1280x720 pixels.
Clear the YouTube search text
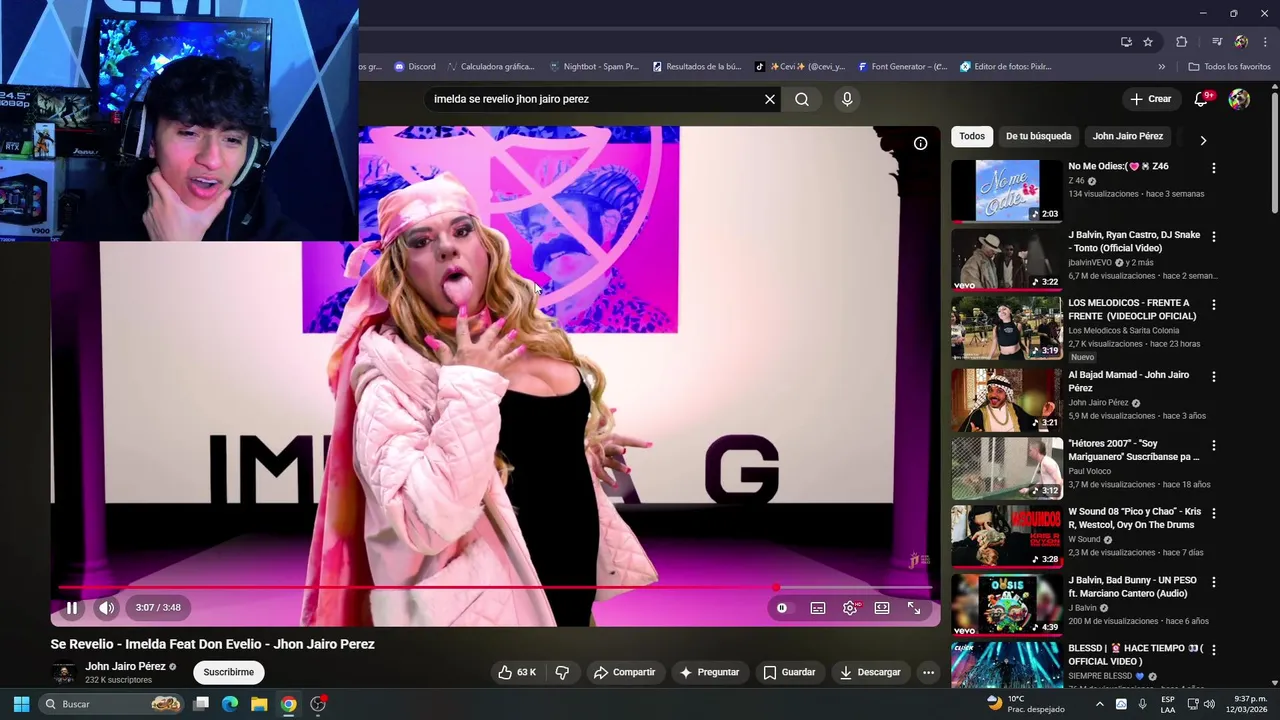(x=769, y=99)
